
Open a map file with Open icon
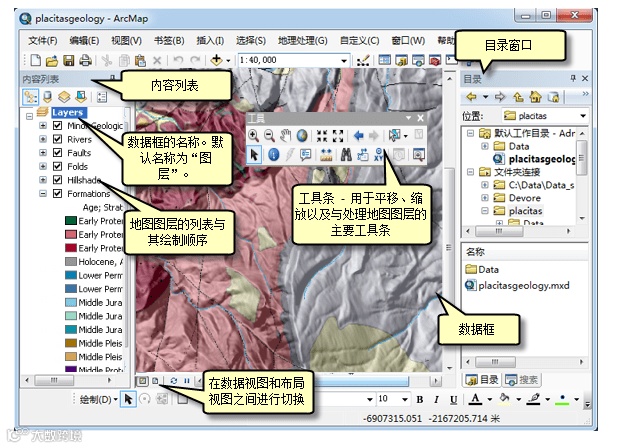pyautogui.click(x=52, y=61)
